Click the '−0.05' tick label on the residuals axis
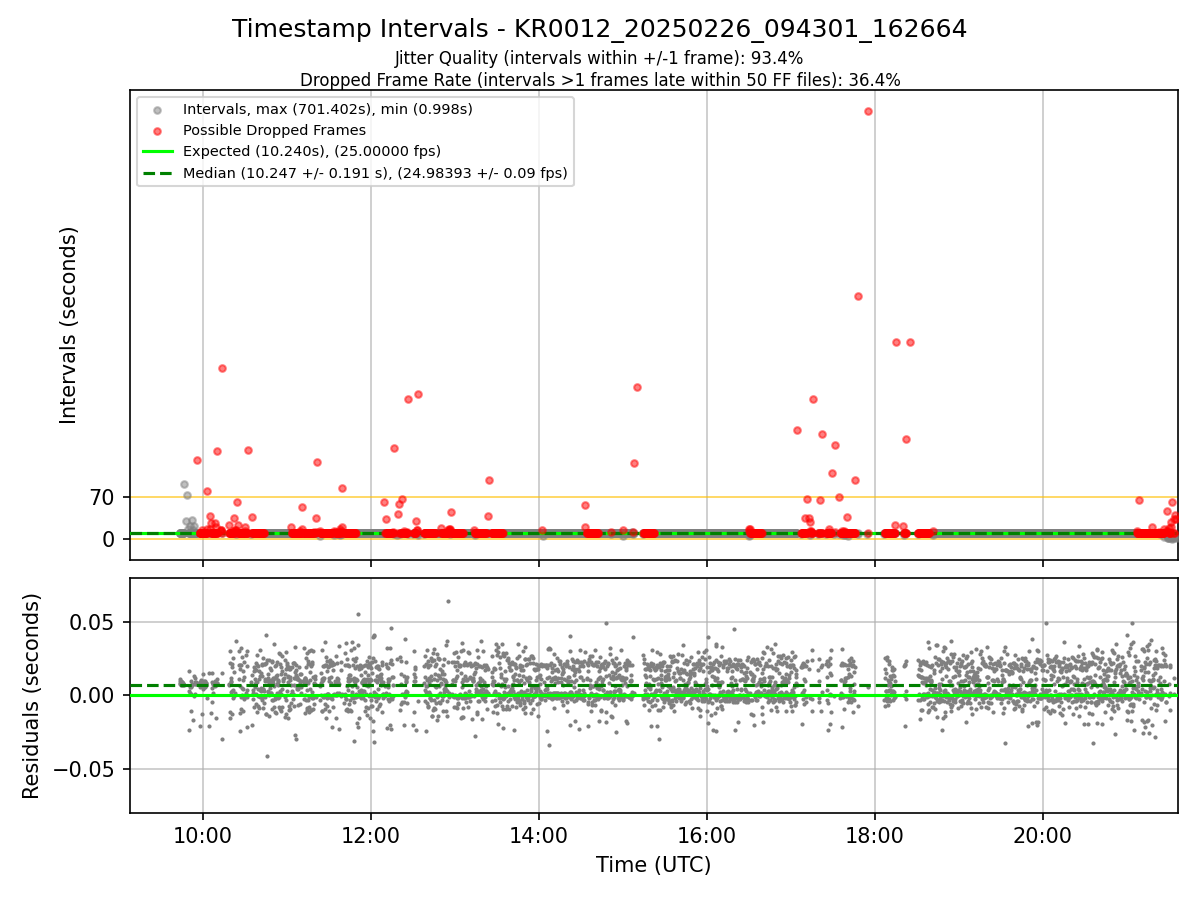The width and height of the screenshot is (1200, 900). point(86,769)
